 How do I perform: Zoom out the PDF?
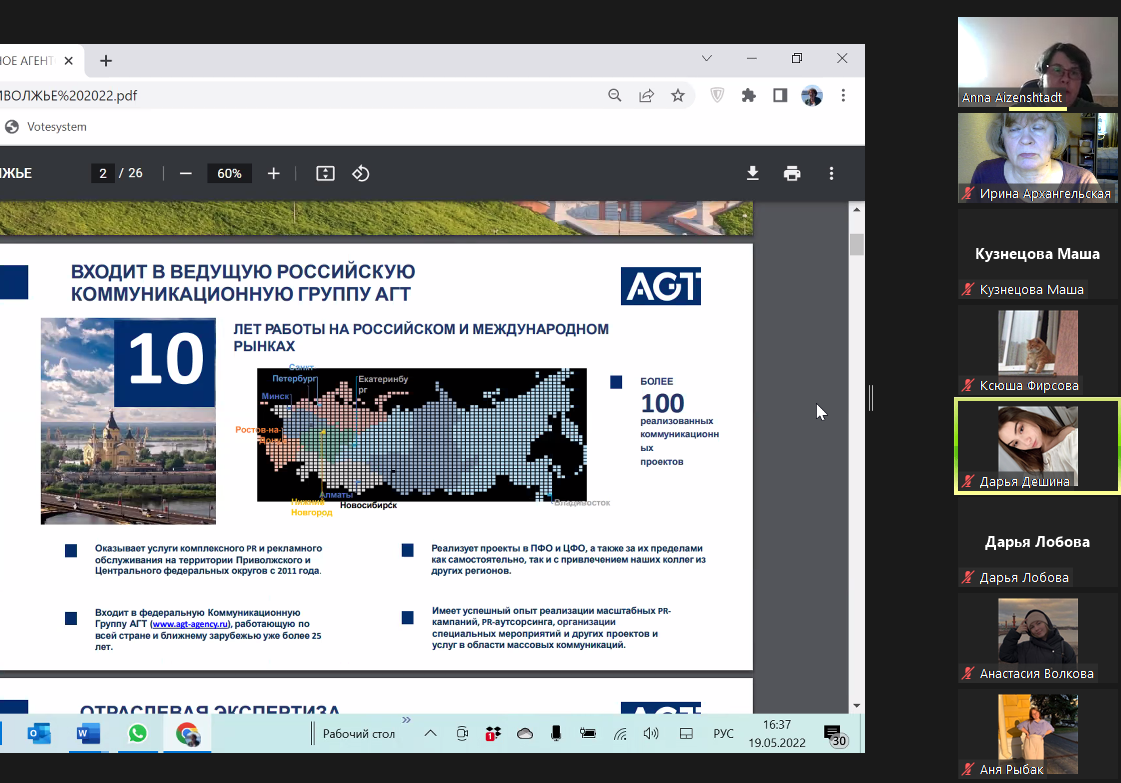[186, 173]
